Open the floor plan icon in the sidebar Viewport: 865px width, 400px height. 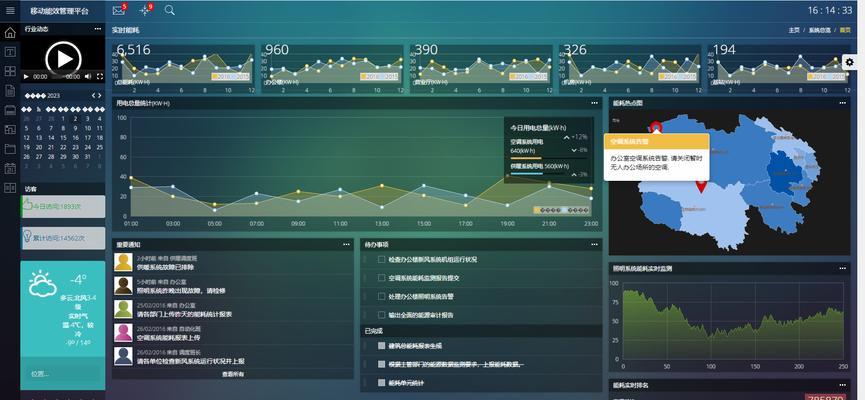(x=10, y=130)
